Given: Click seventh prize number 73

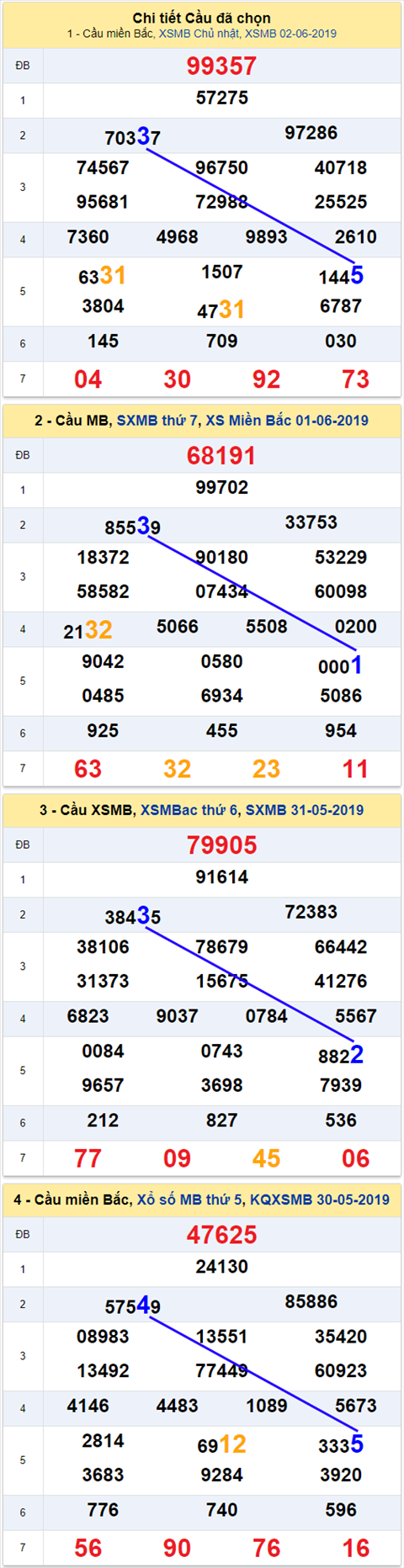Looking at the screenshot, I should pyautogui.click(x=356, y=379).
